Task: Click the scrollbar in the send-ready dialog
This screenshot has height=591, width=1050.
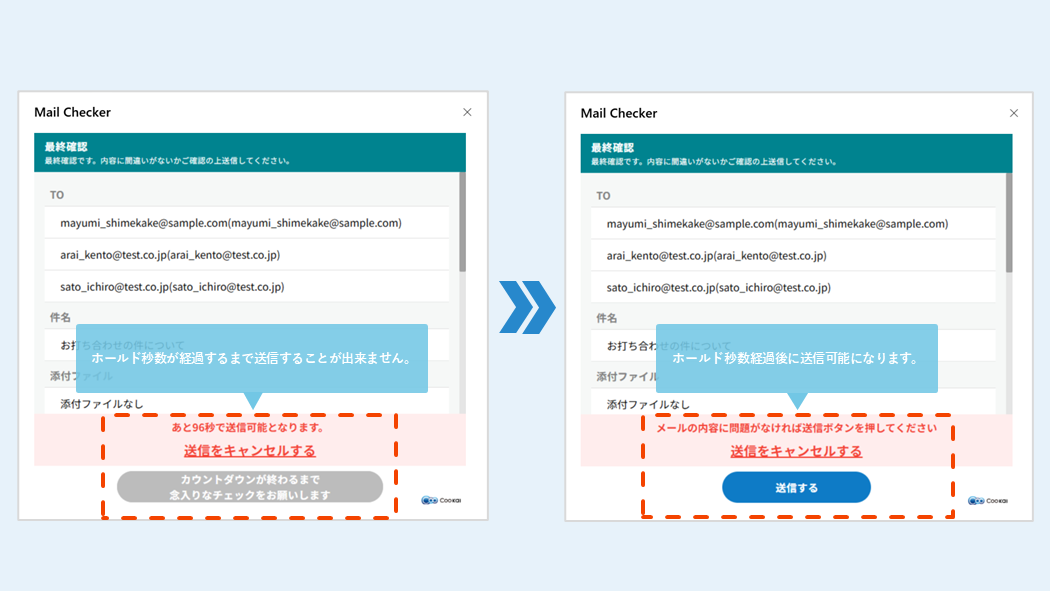Action: 1009,222
